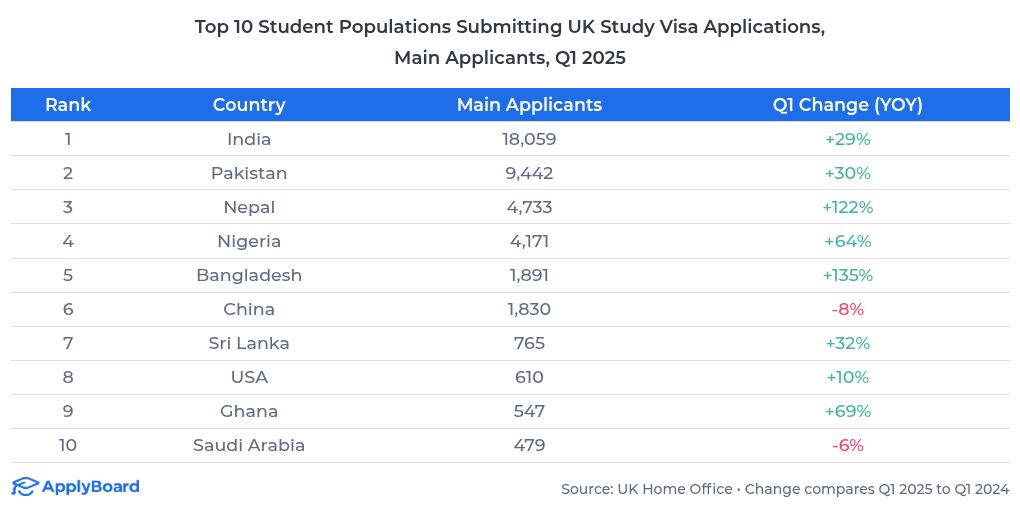Select the Nigeria country cell
1020x511 pixels.
click(249, 241)
